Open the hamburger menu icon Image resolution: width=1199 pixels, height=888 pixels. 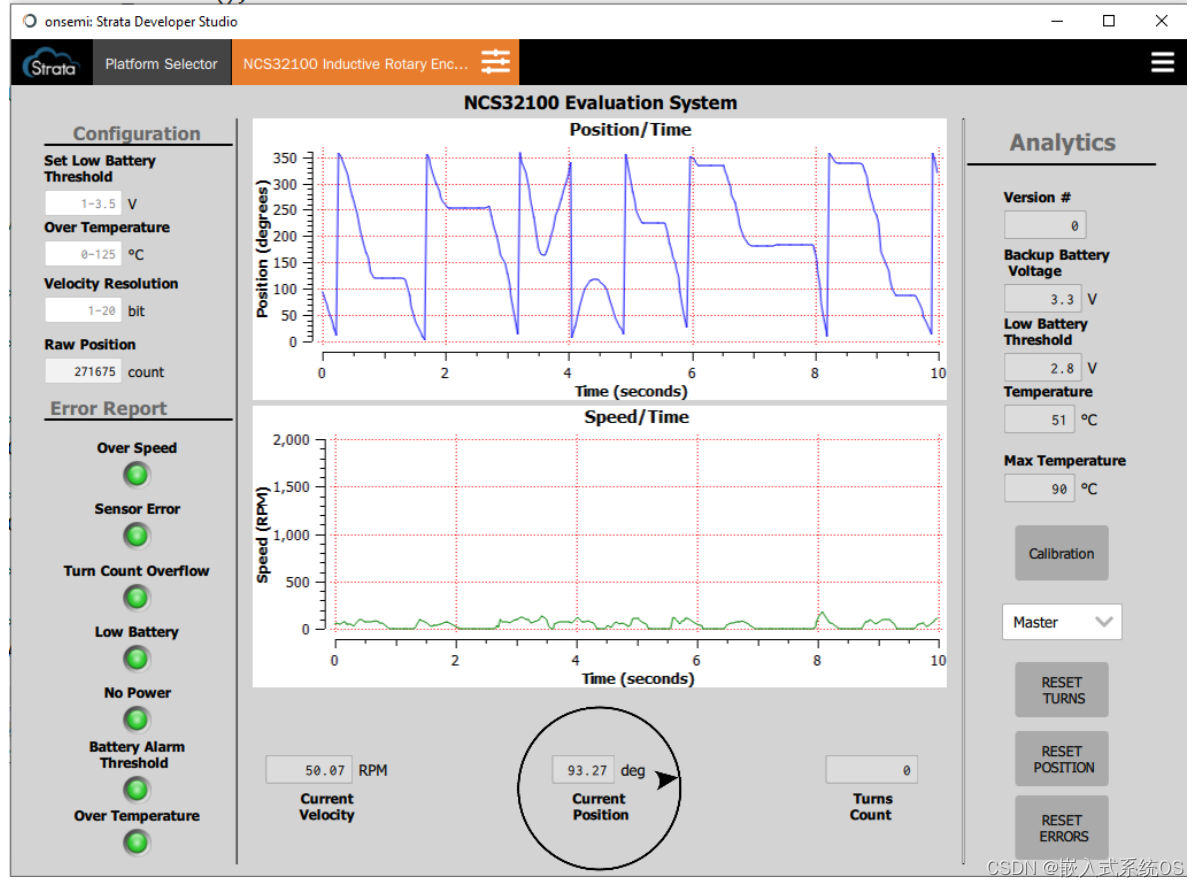[1162, 63]
